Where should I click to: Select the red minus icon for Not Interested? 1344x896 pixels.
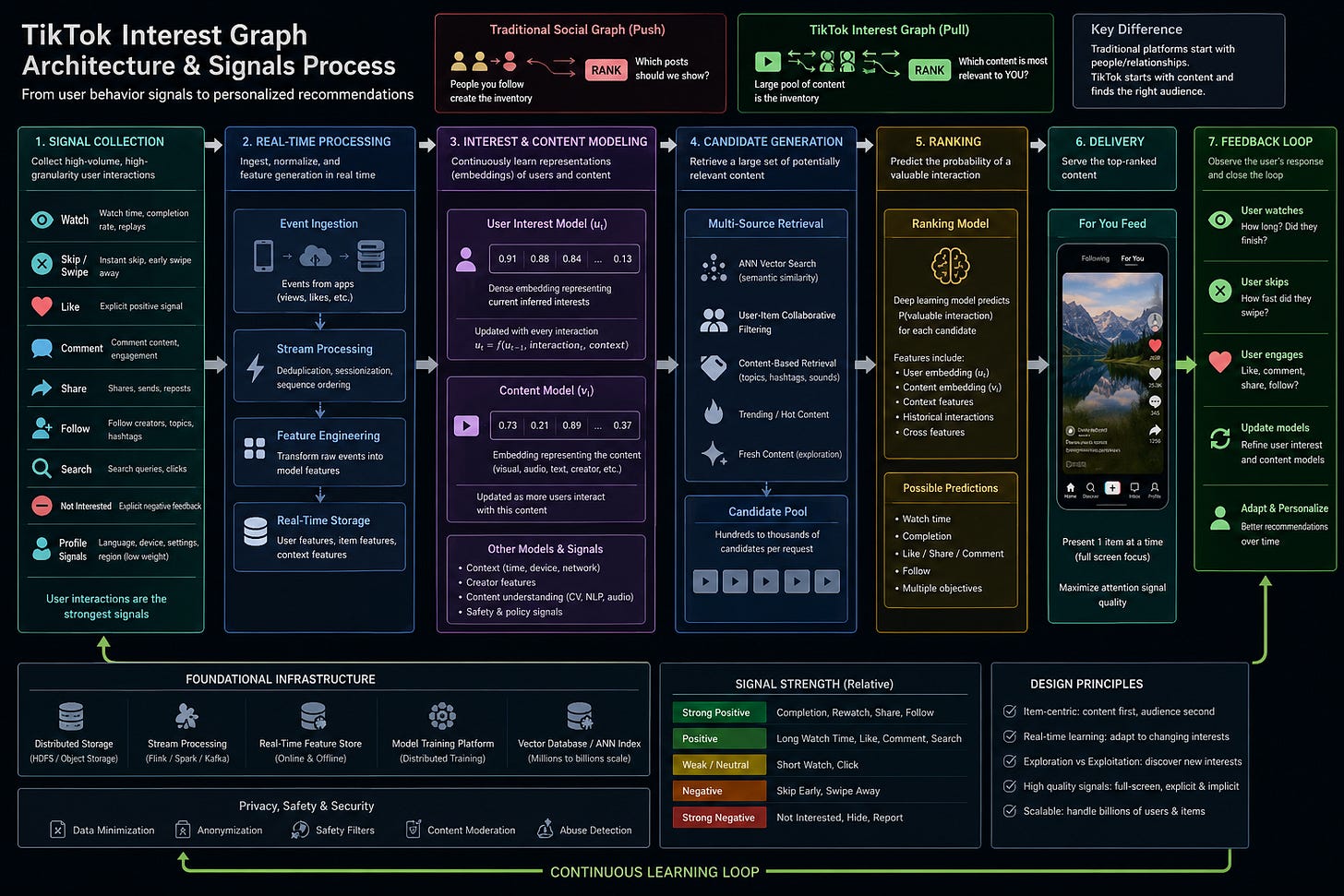point(42,506)
